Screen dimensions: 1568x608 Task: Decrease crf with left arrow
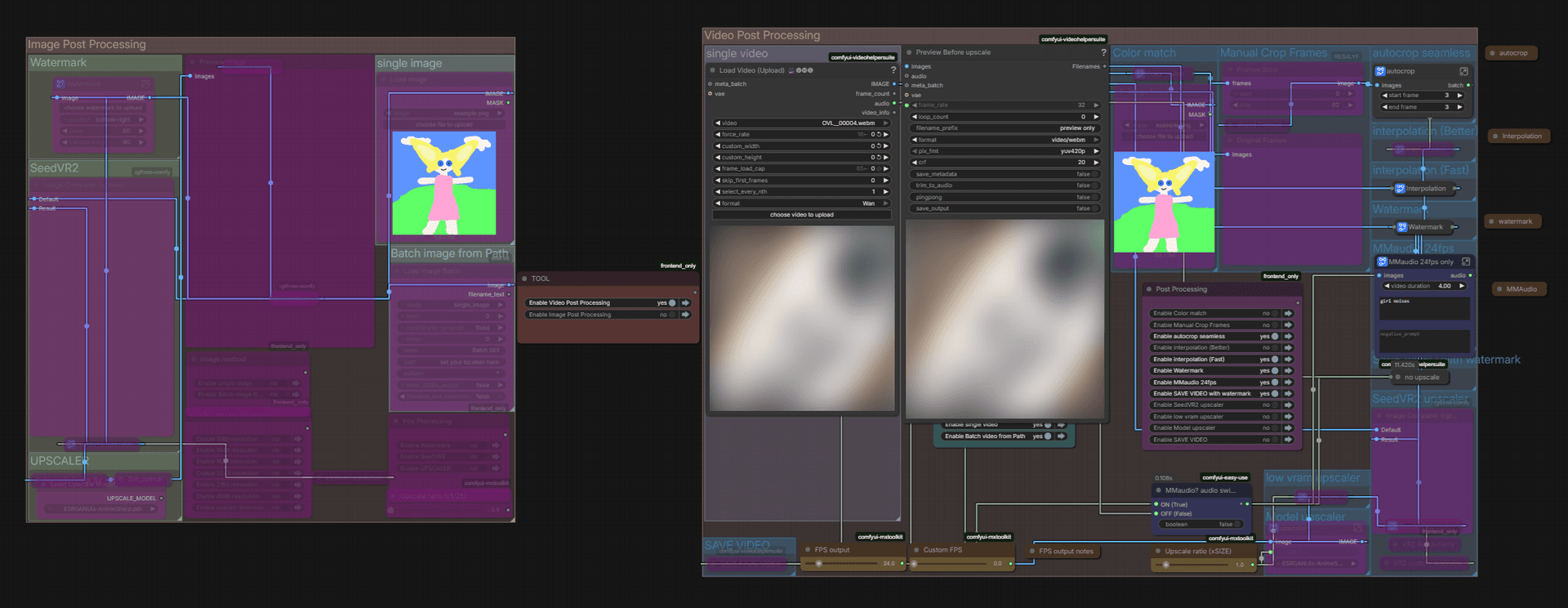point(915,163)
